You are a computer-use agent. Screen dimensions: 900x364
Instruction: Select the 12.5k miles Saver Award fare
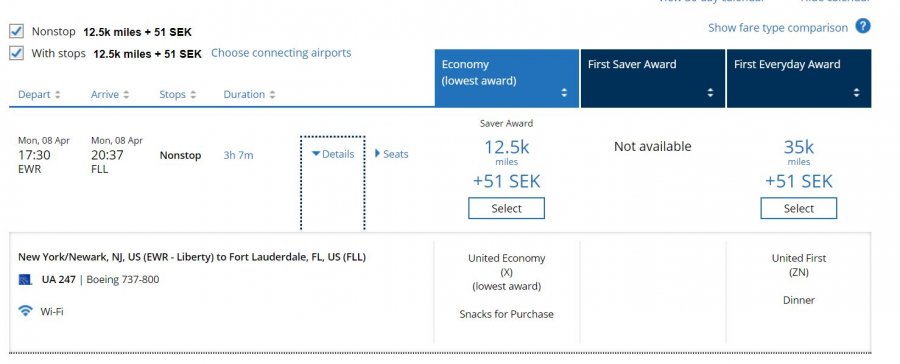tap(506, 208)
